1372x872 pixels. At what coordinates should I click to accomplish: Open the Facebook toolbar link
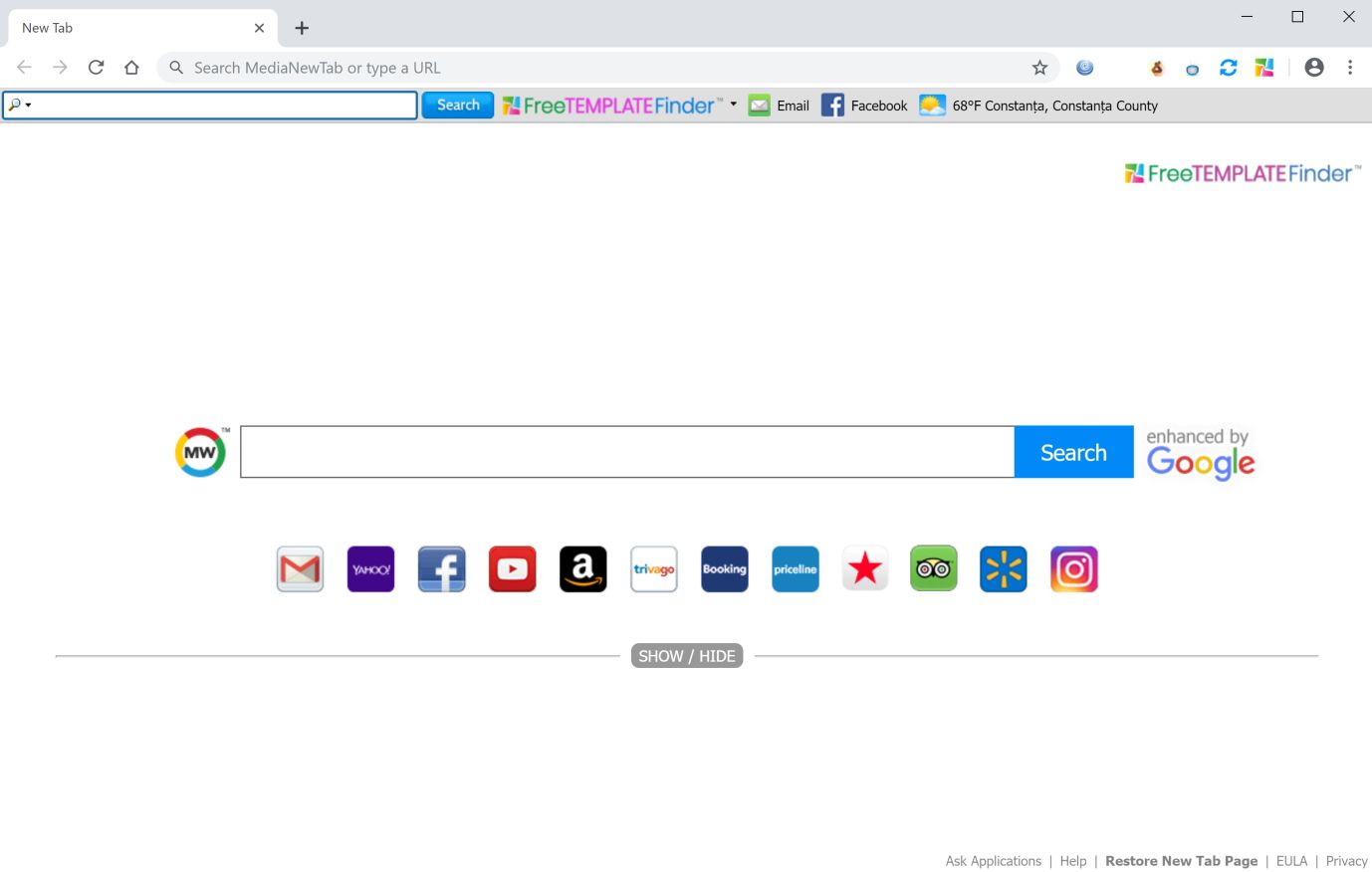pos(864,106)
